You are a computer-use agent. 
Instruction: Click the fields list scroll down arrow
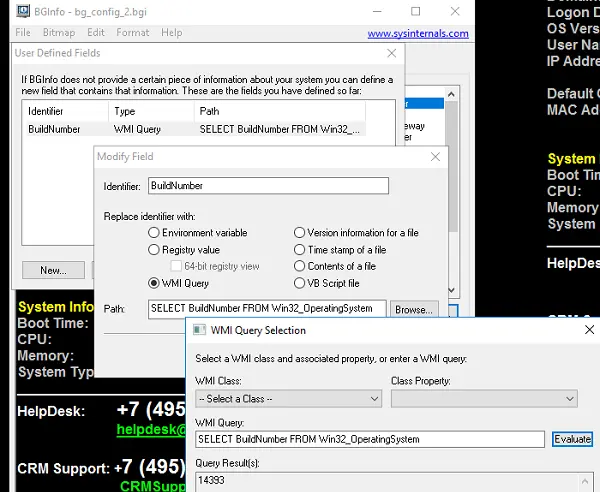[x=452, y=290]
